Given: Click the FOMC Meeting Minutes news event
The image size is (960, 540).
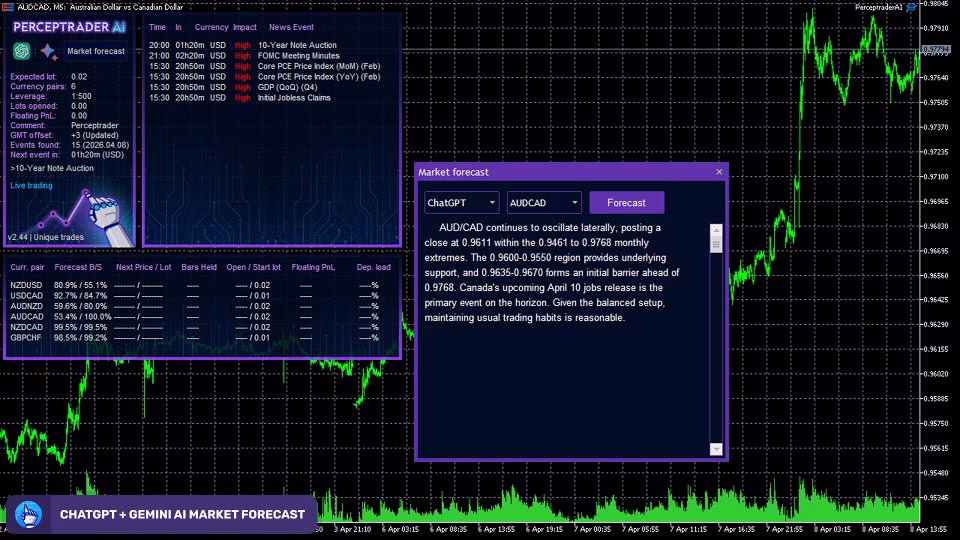Looking at the screenshot, I should pos(298,56).
